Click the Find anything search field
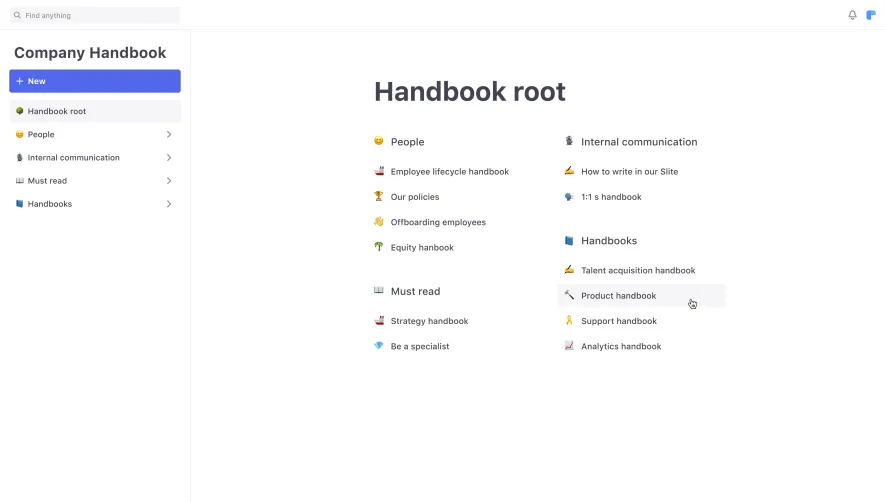 [x=95, y=15]
